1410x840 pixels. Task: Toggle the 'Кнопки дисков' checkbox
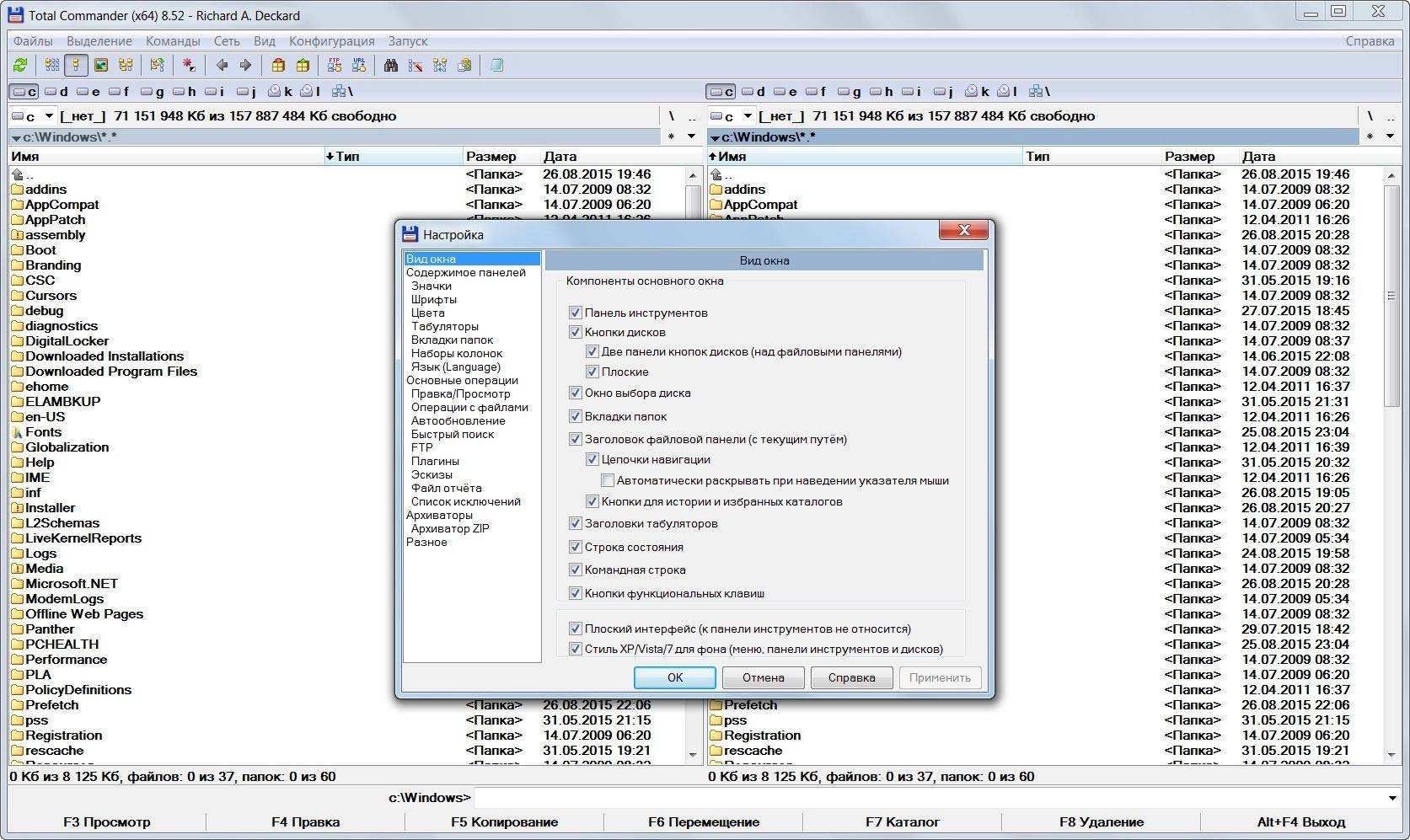pyautogui.click(x=576, y=332)
